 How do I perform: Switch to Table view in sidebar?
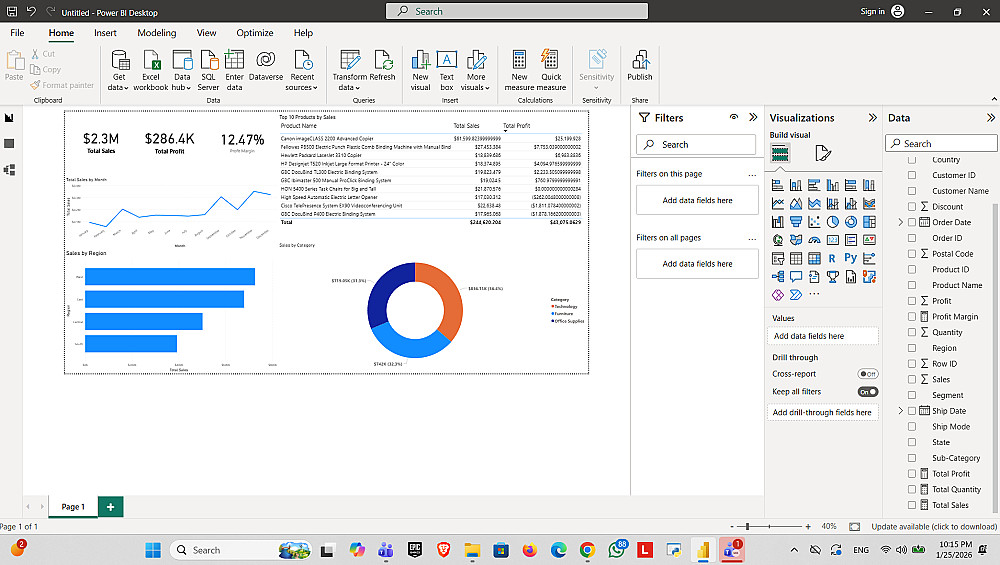(x=9, y=143)
